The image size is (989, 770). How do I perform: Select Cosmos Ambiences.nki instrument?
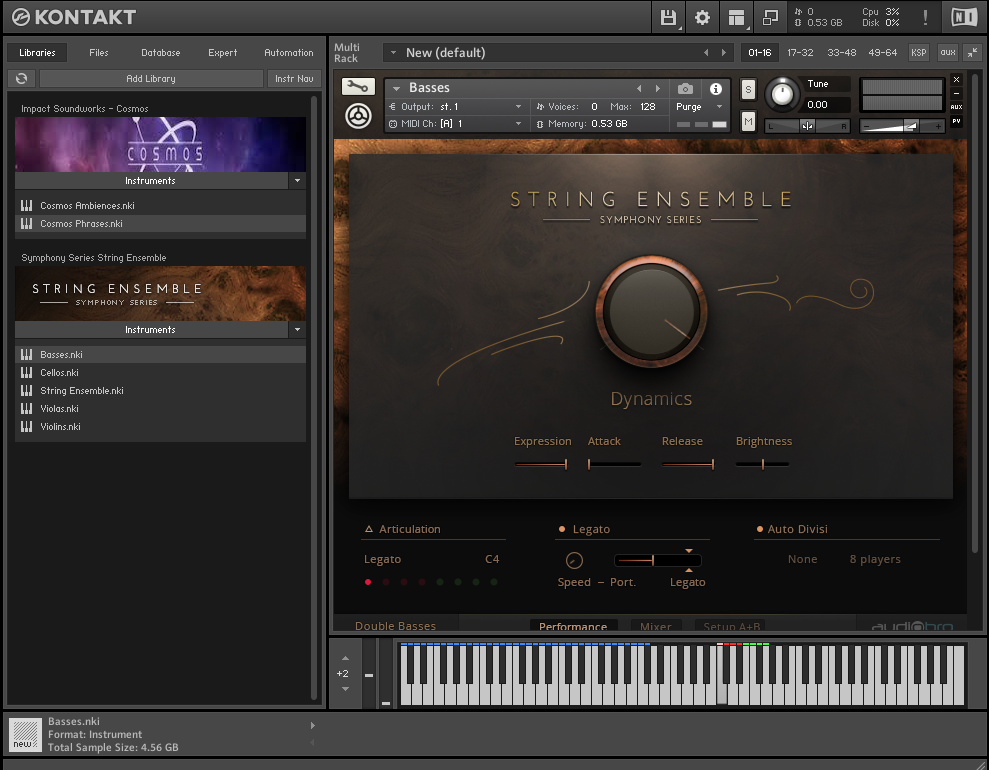[x=160, y=206]
